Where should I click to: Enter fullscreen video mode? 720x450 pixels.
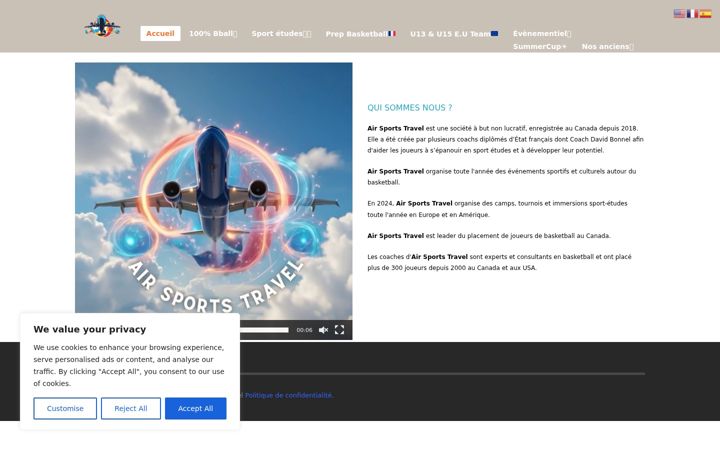click(x=339, y=330)
